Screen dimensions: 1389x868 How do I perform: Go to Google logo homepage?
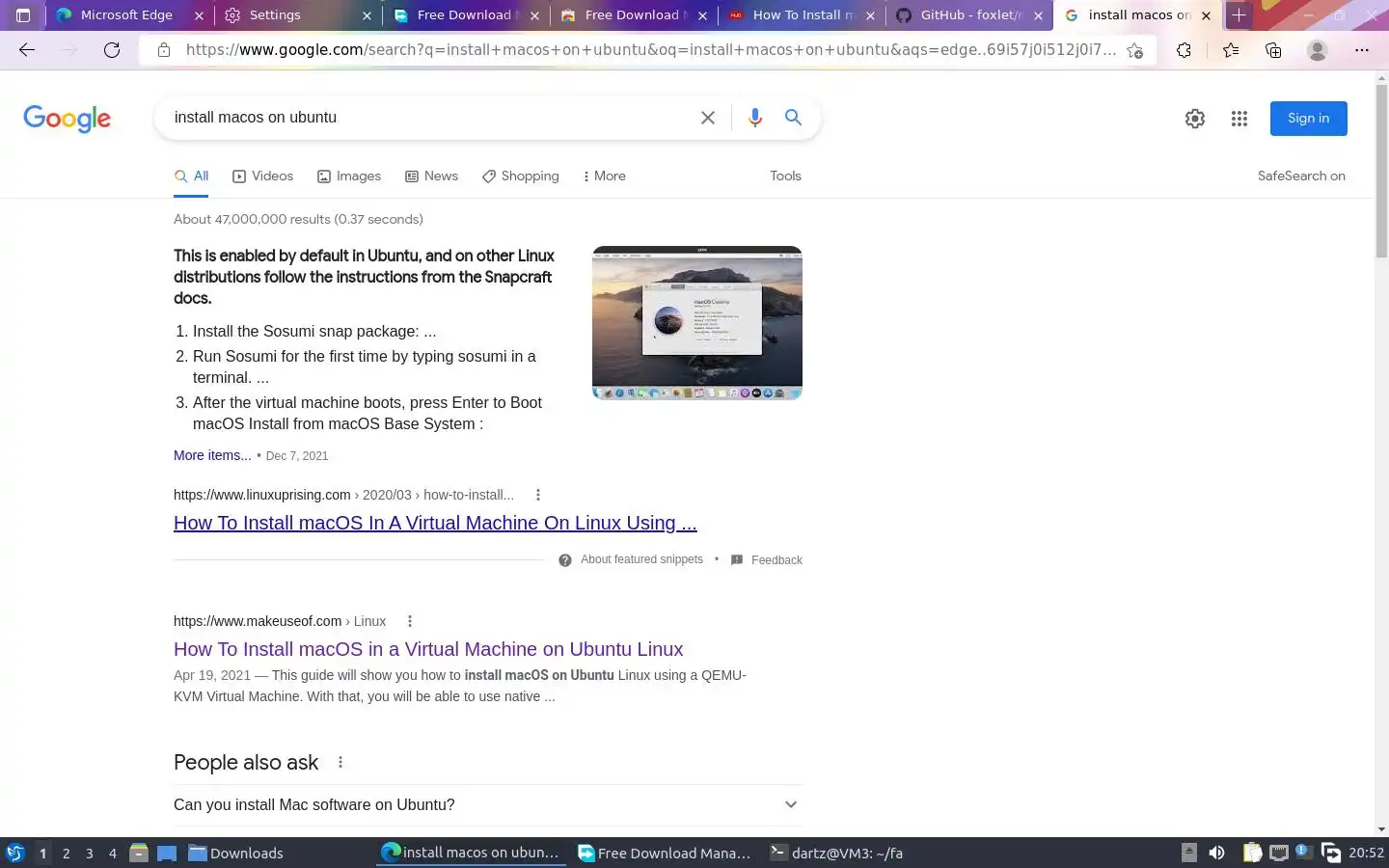(67, 119)
